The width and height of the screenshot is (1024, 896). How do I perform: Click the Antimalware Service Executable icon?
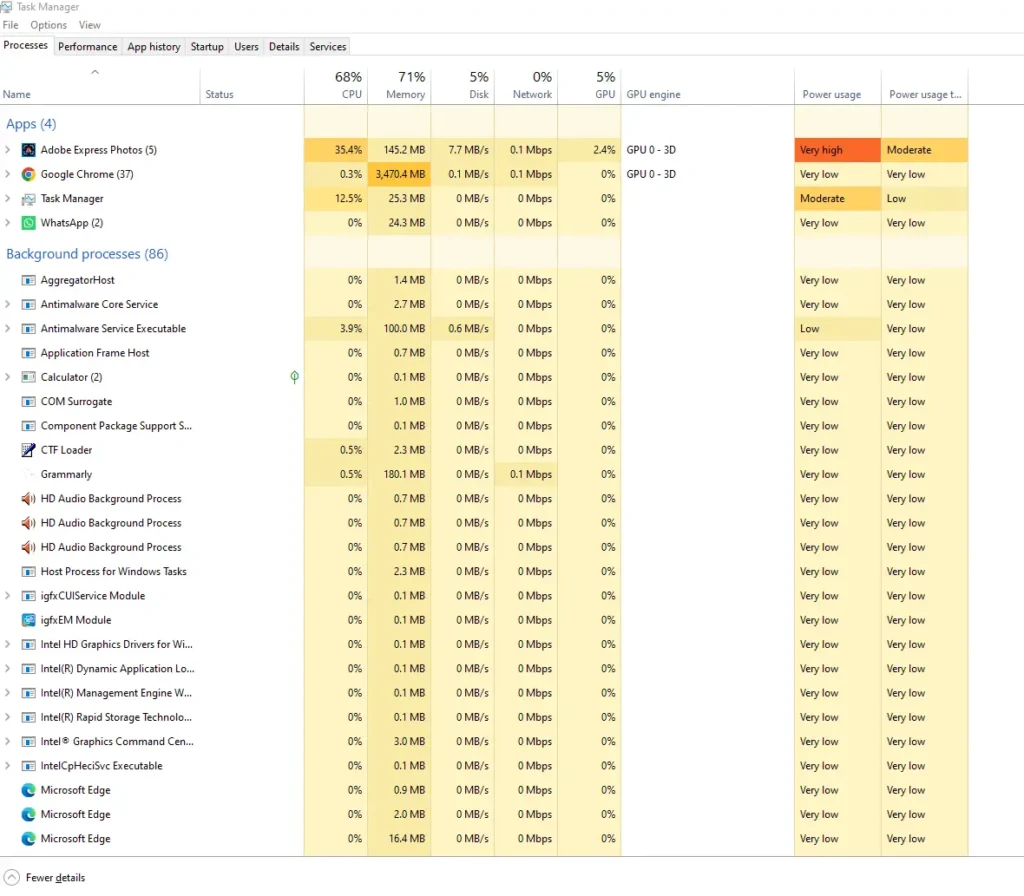(x=28, y=328)
